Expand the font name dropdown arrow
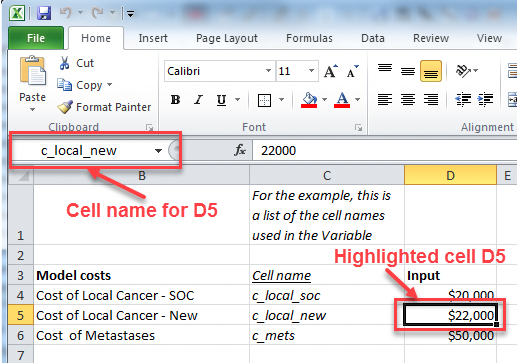Screen dimensions: 519x364 point(268,71)
